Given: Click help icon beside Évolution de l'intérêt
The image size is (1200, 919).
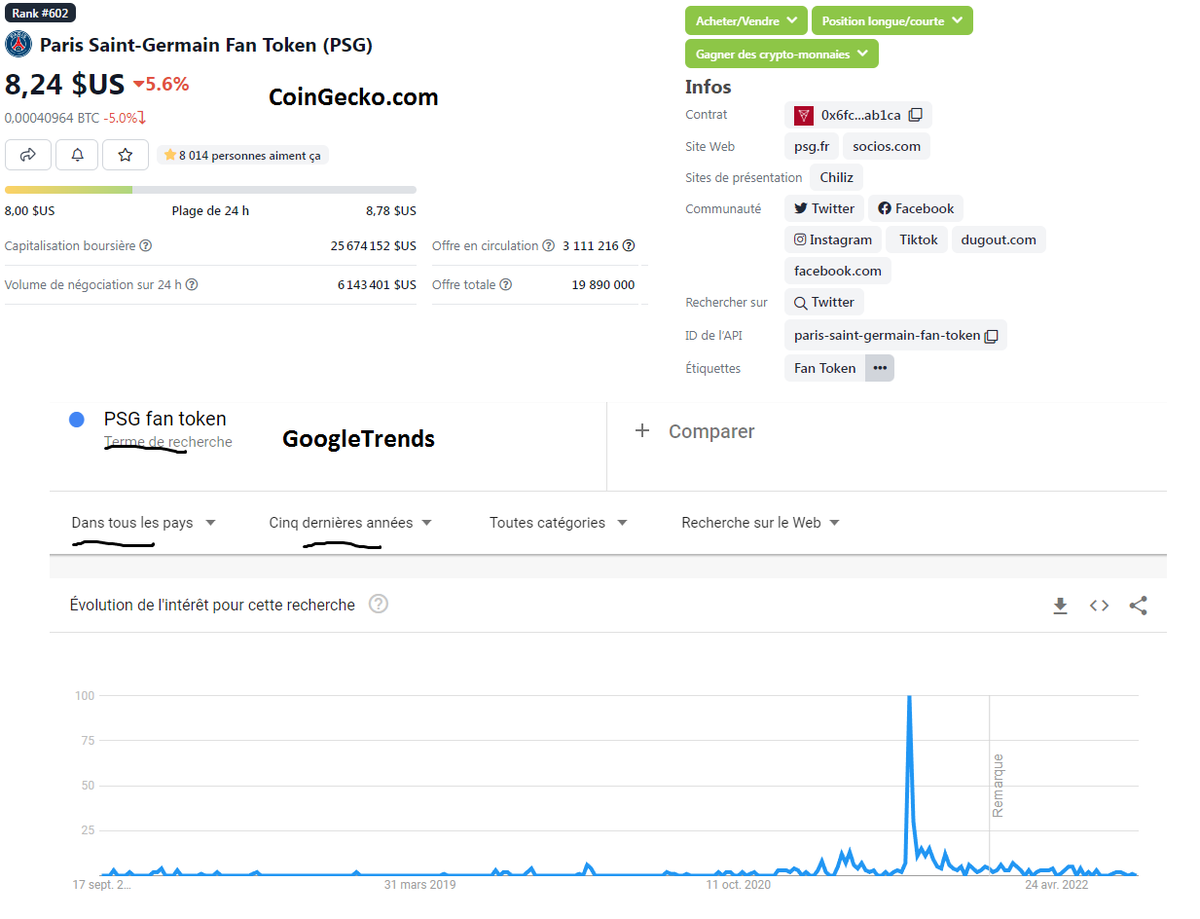Looking at the screenshot, I should (x=379, y=604).
